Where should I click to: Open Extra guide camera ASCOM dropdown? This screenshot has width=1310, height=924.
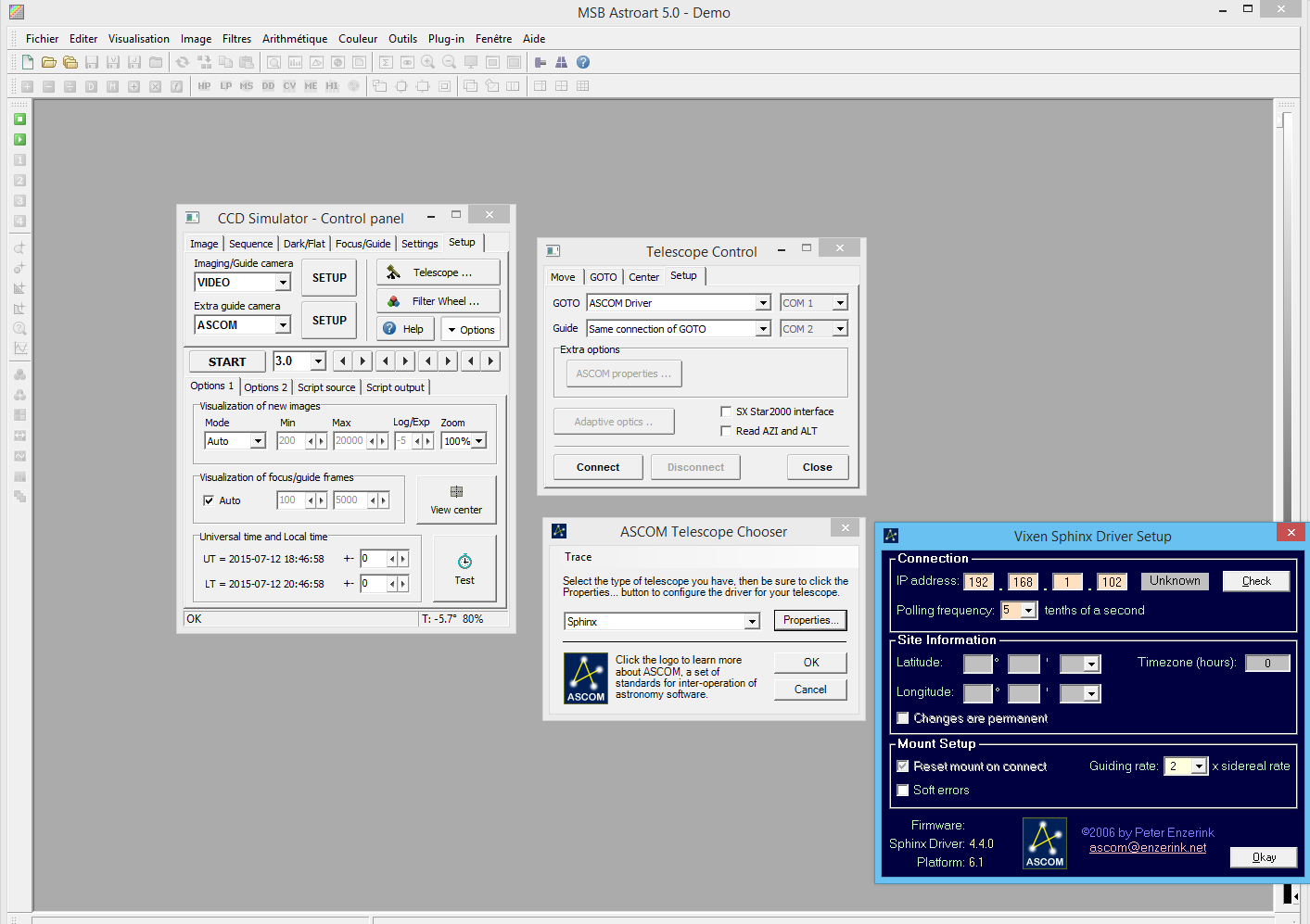point(283,325)
